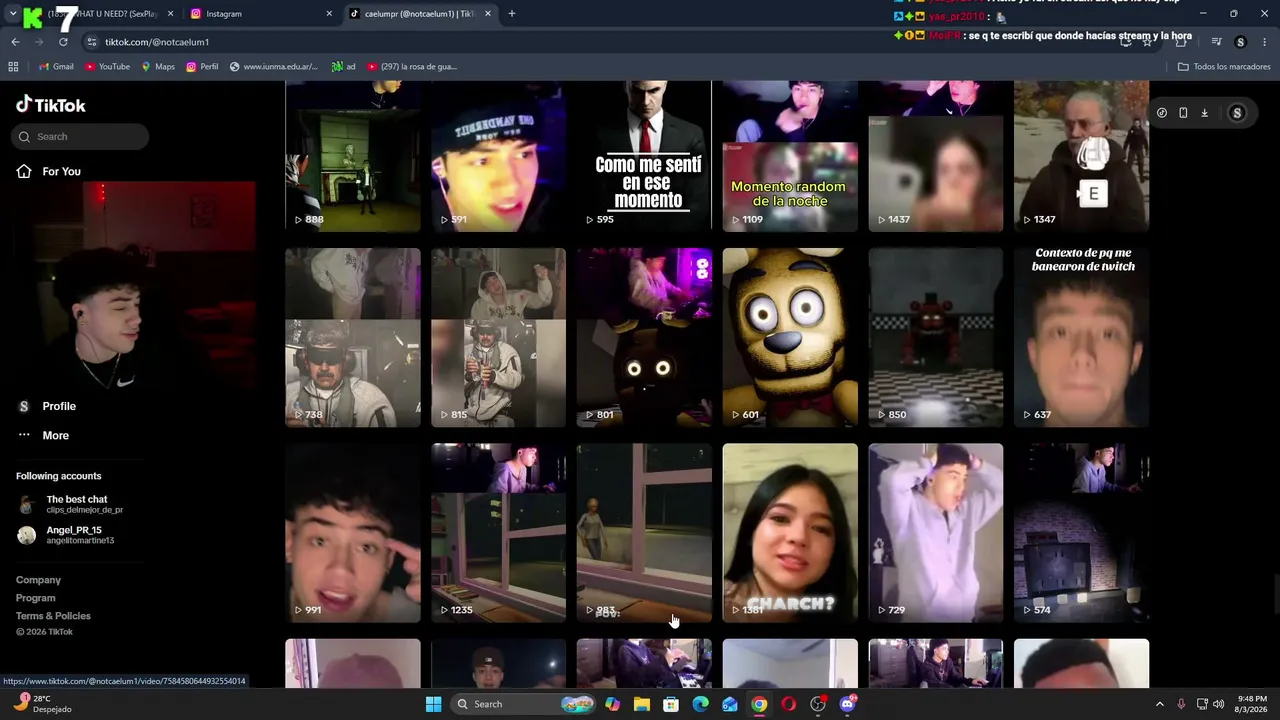Open the video with 888 views
This screenshot has height=720, width=1280.
point(353,157)
